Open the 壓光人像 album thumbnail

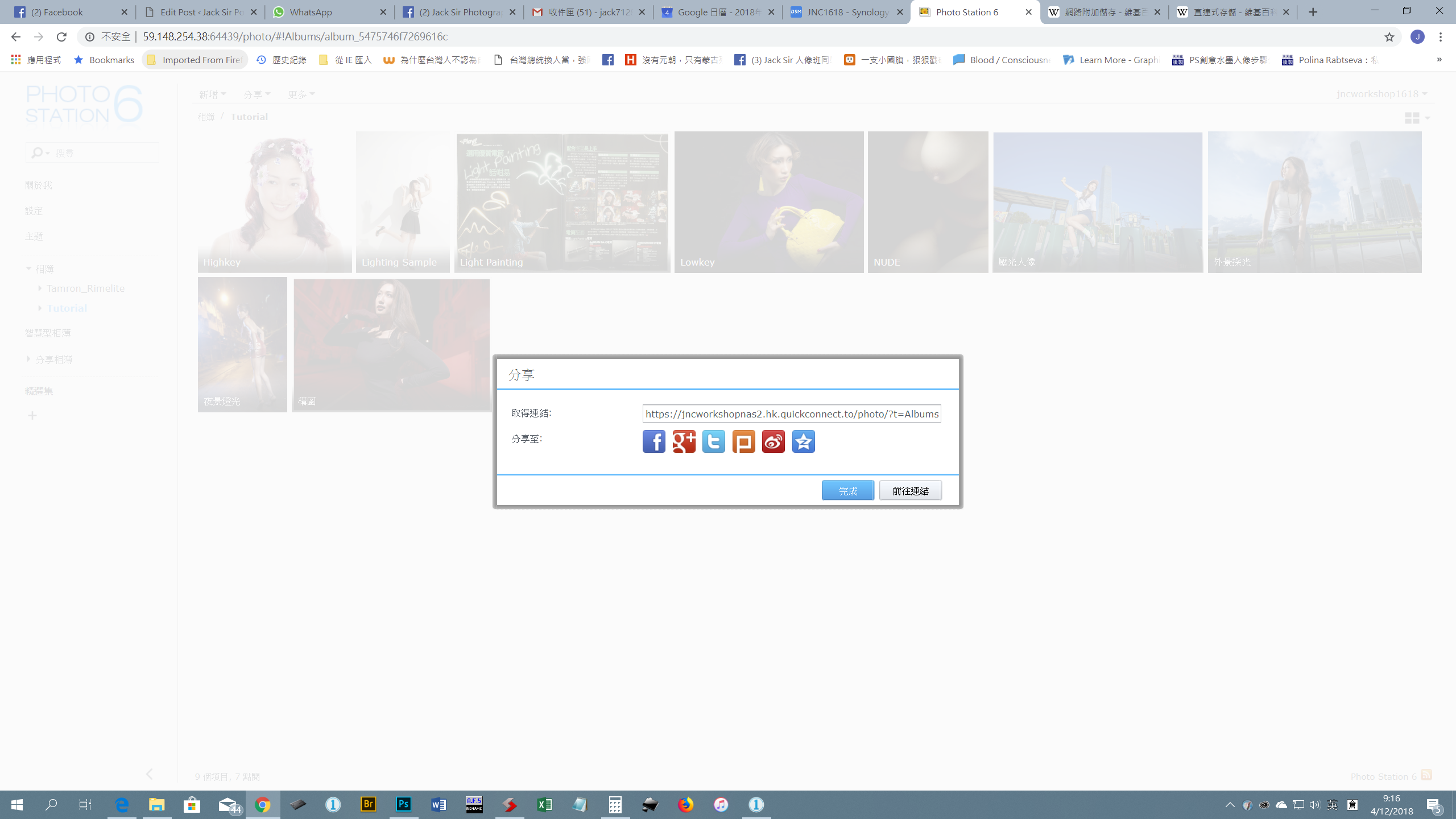click(x=1098, y=202)
